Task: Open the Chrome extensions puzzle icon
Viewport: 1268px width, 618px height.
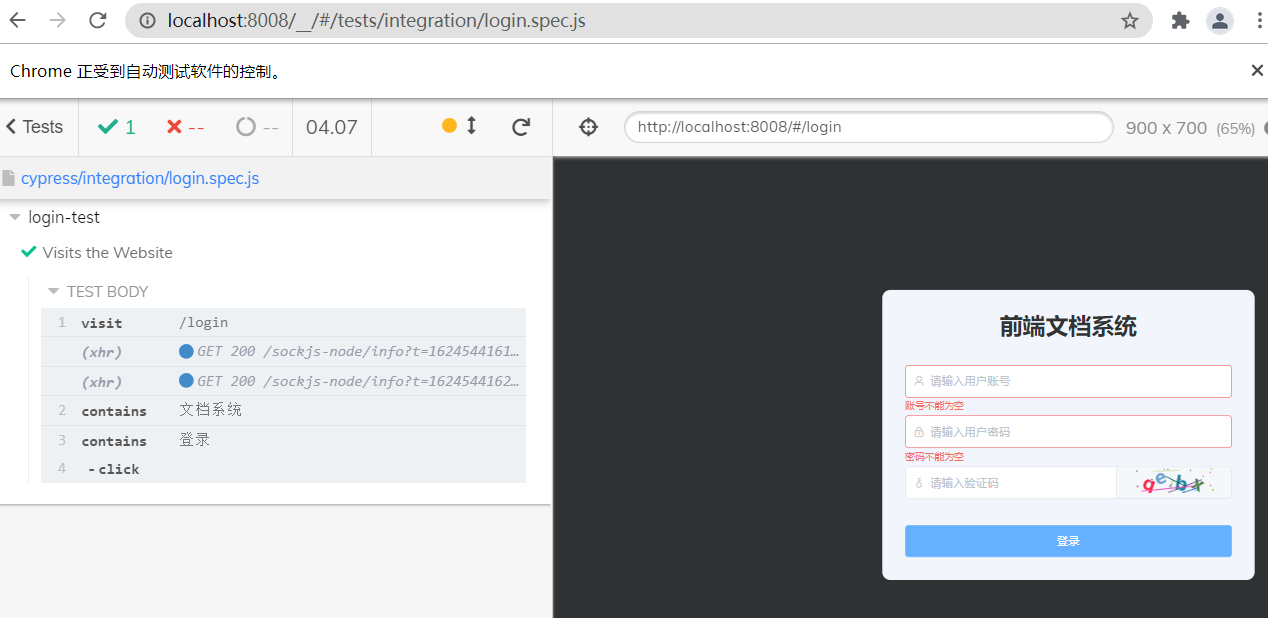Action: pos(1180,21)
